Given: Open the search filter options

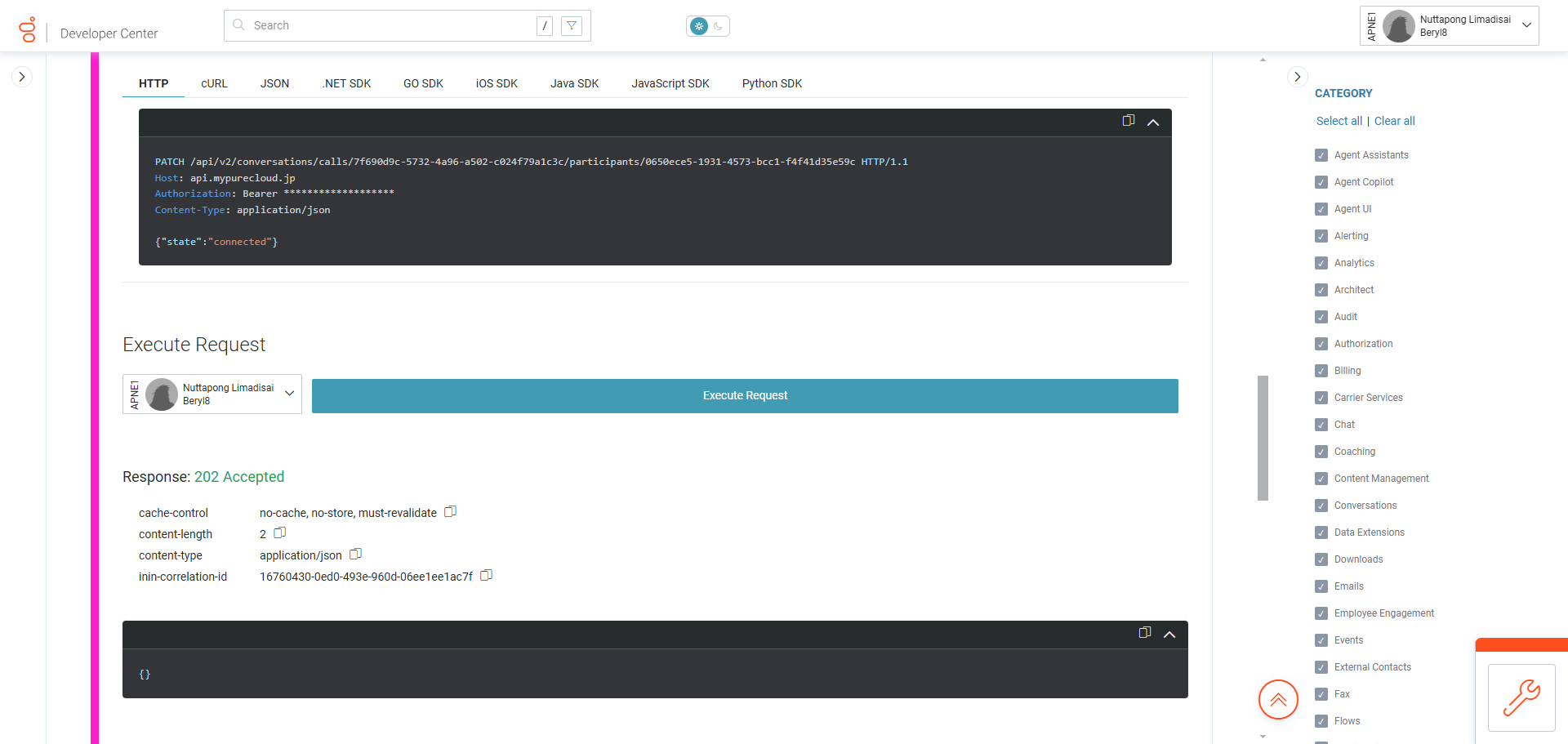Looking at the screenshot, I should (x=572, y=25).
